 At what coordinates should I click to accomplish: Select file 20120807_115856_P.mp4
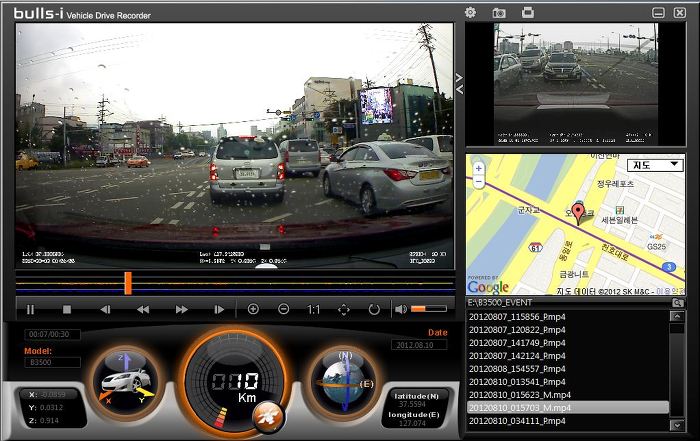(x=567, y=317)
